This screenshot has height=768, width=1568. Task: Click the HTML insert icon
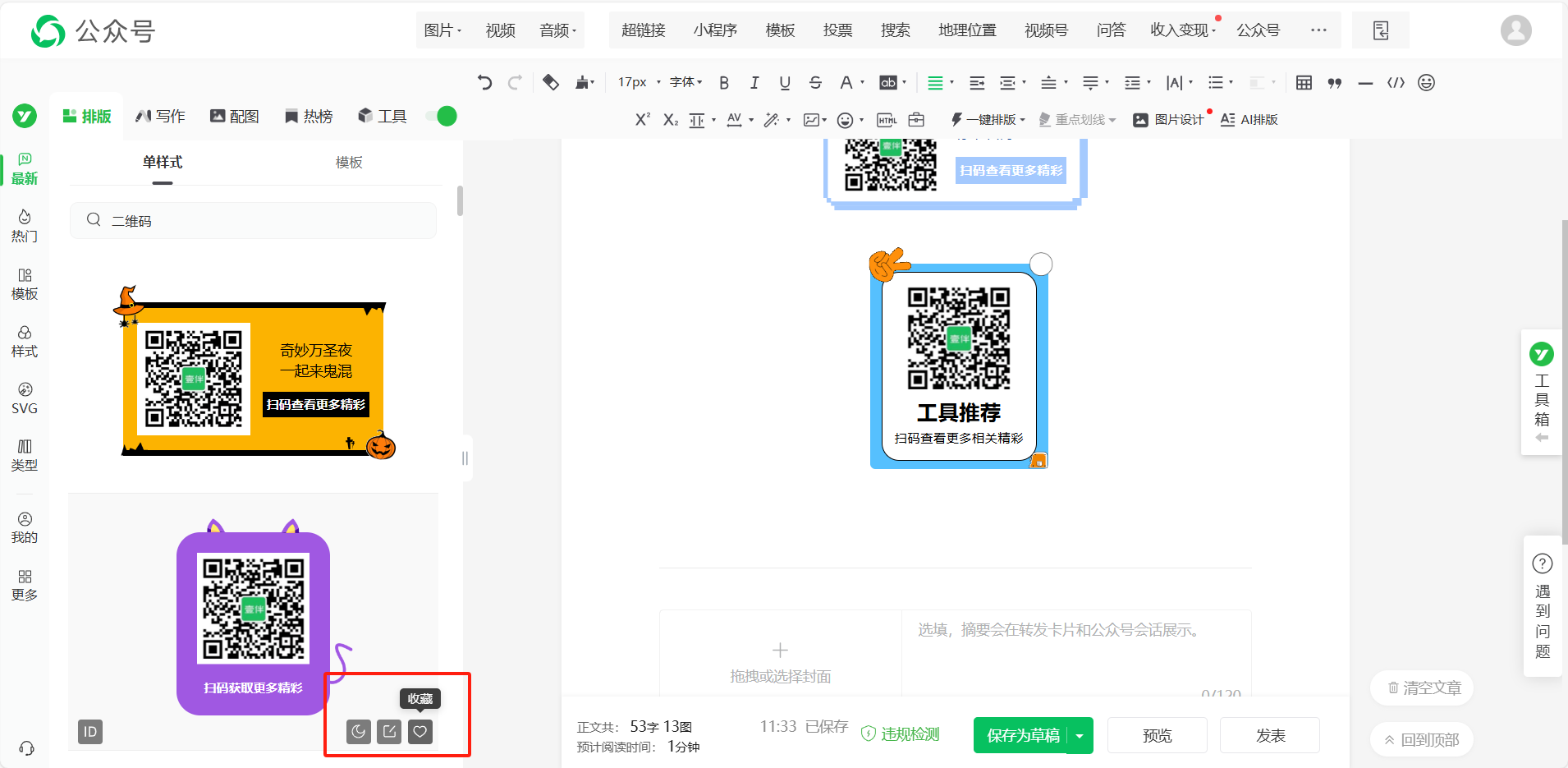(x=887, y=120)
